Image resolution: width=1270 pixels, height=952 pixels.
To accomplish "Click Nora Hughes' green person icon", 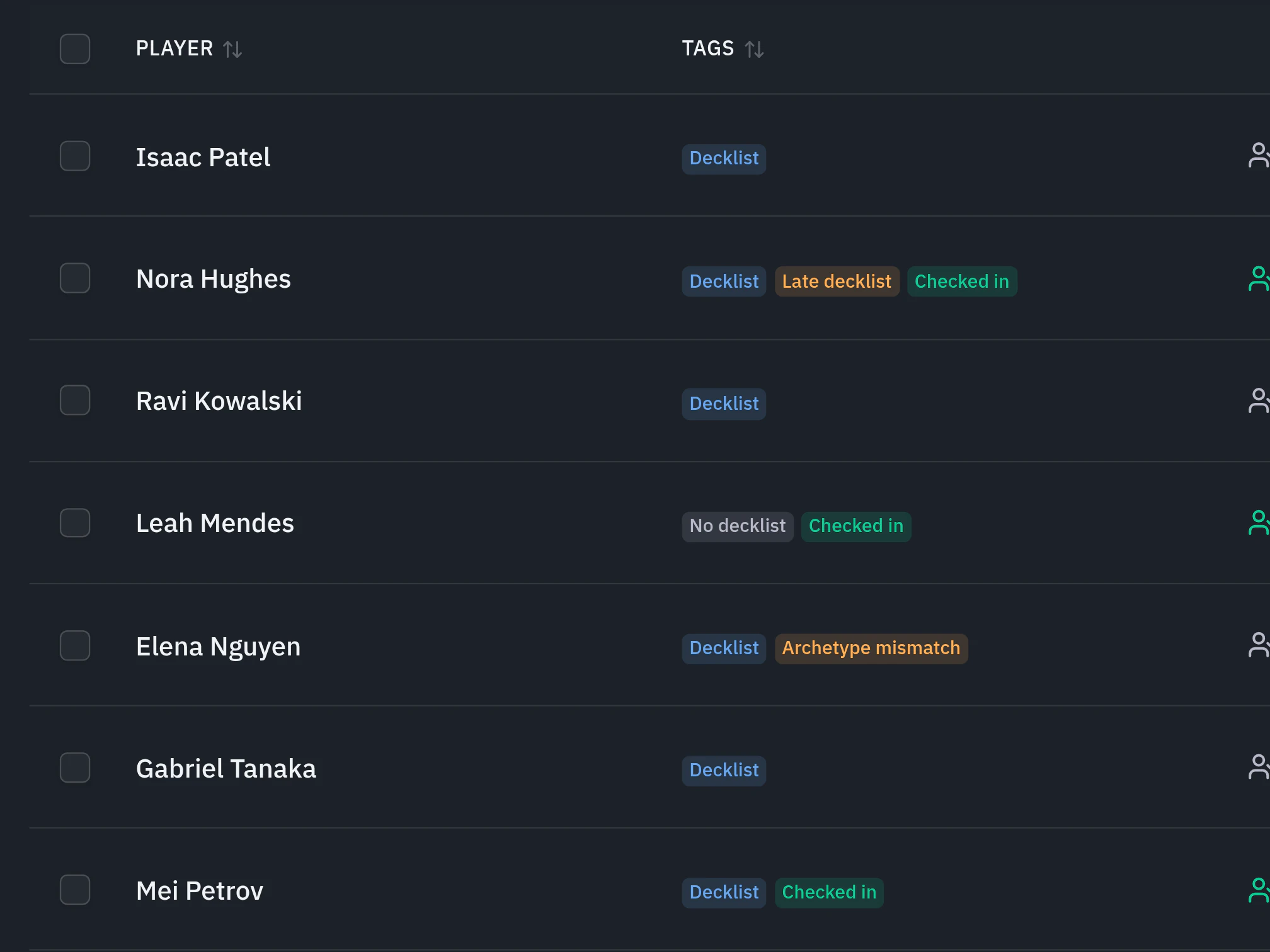I will point(1259,279).
